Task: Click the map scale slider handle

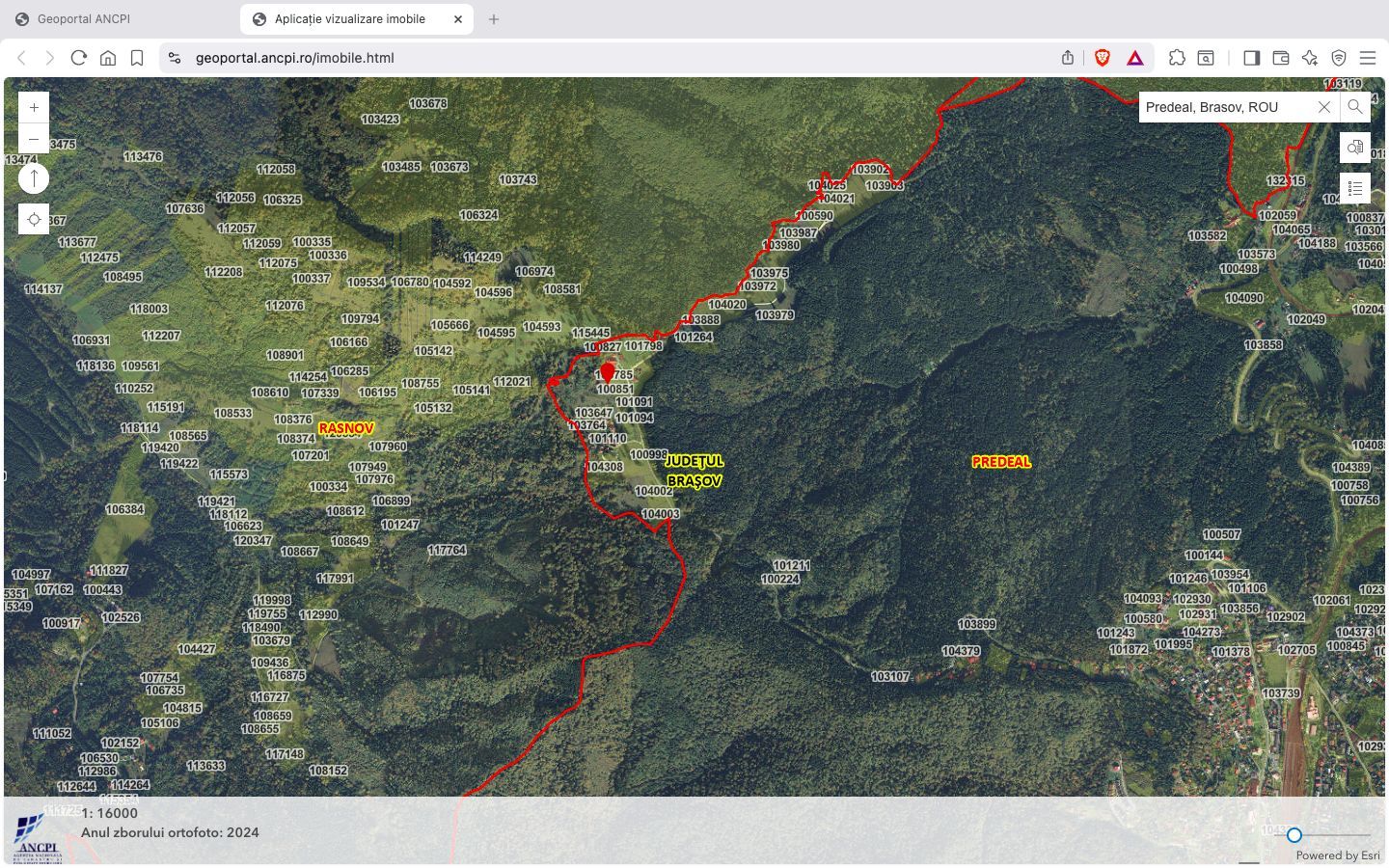Action: click(1293, 835)
